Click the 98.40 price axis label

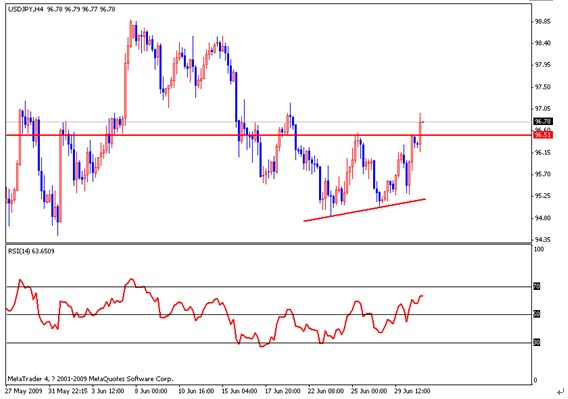pos(543,43)
